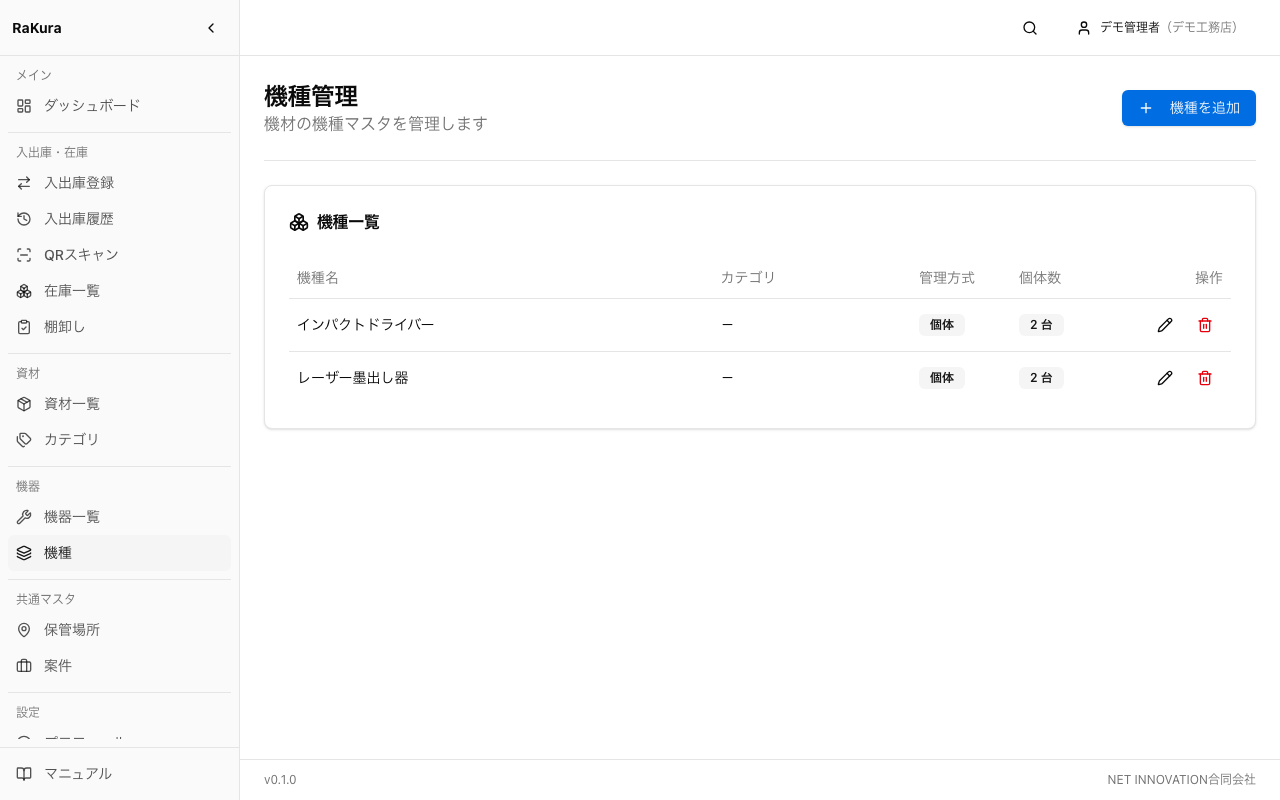Go to ダッシュボード in the sidebar
The image size is (1280, 800).
(119, 105)
